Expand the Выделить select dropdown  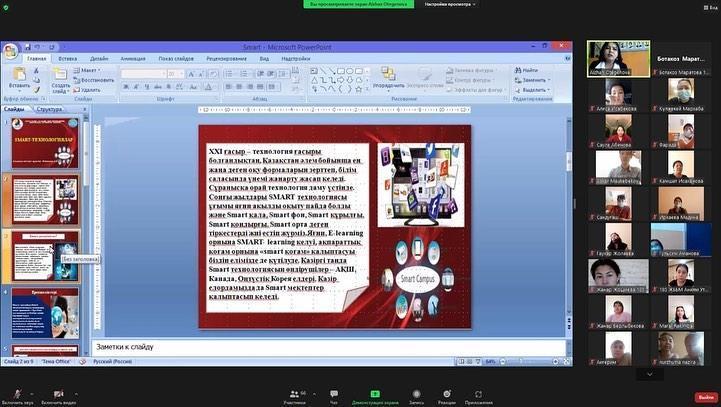tap(534, 90)
